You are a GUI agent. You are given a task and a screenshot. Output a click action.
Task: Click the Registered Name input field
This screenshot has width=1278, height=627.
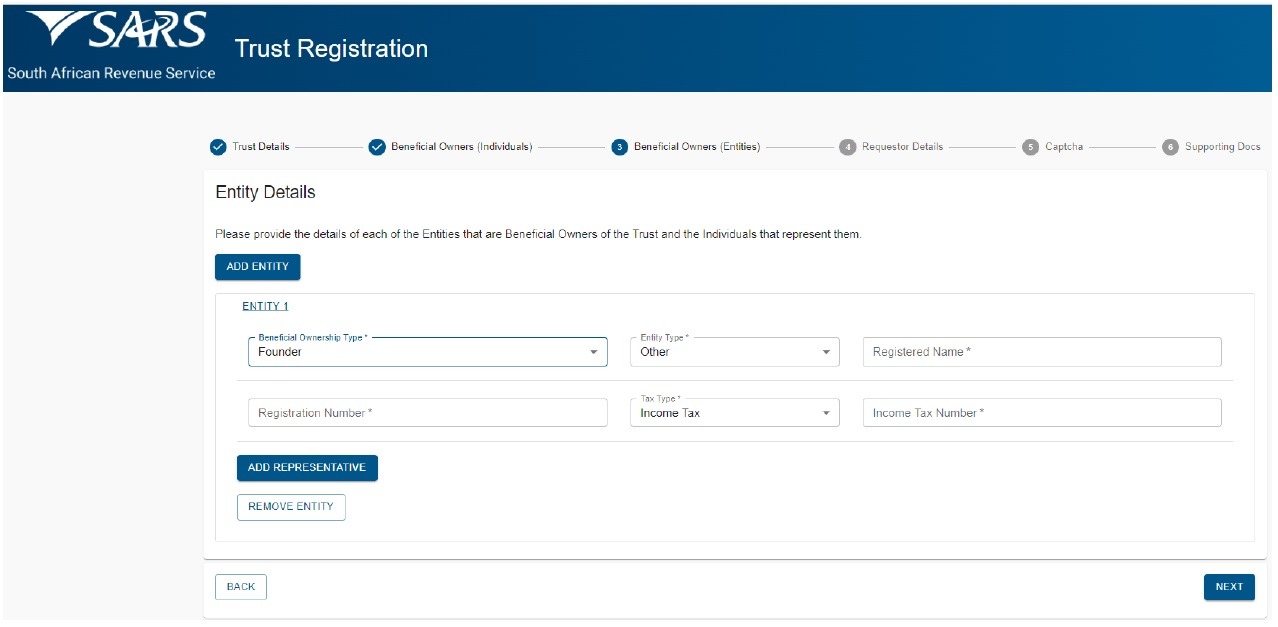(1041, 352)
